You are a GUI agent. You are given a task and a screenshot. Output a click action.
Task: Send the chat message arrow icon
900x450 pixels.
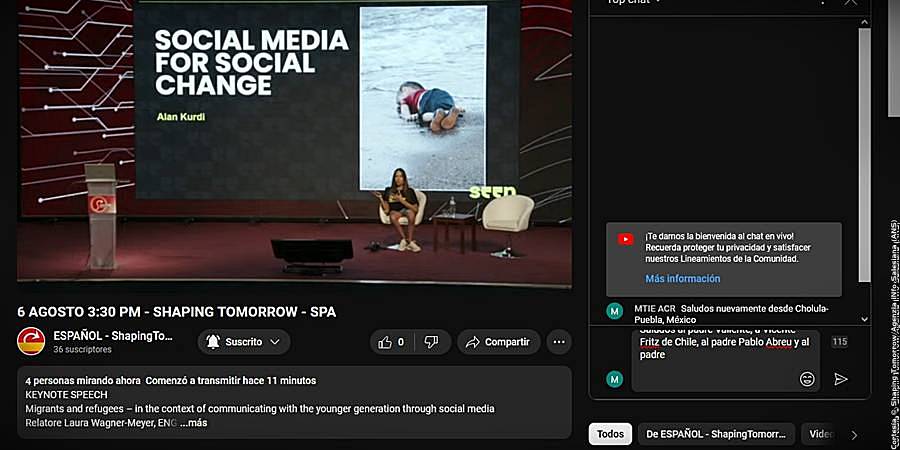840,379
